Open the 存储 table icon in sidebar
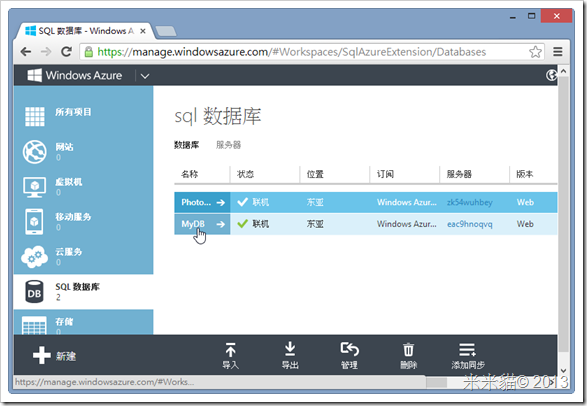Viewport: 587px width, 406px height. (x=34, y=325)
